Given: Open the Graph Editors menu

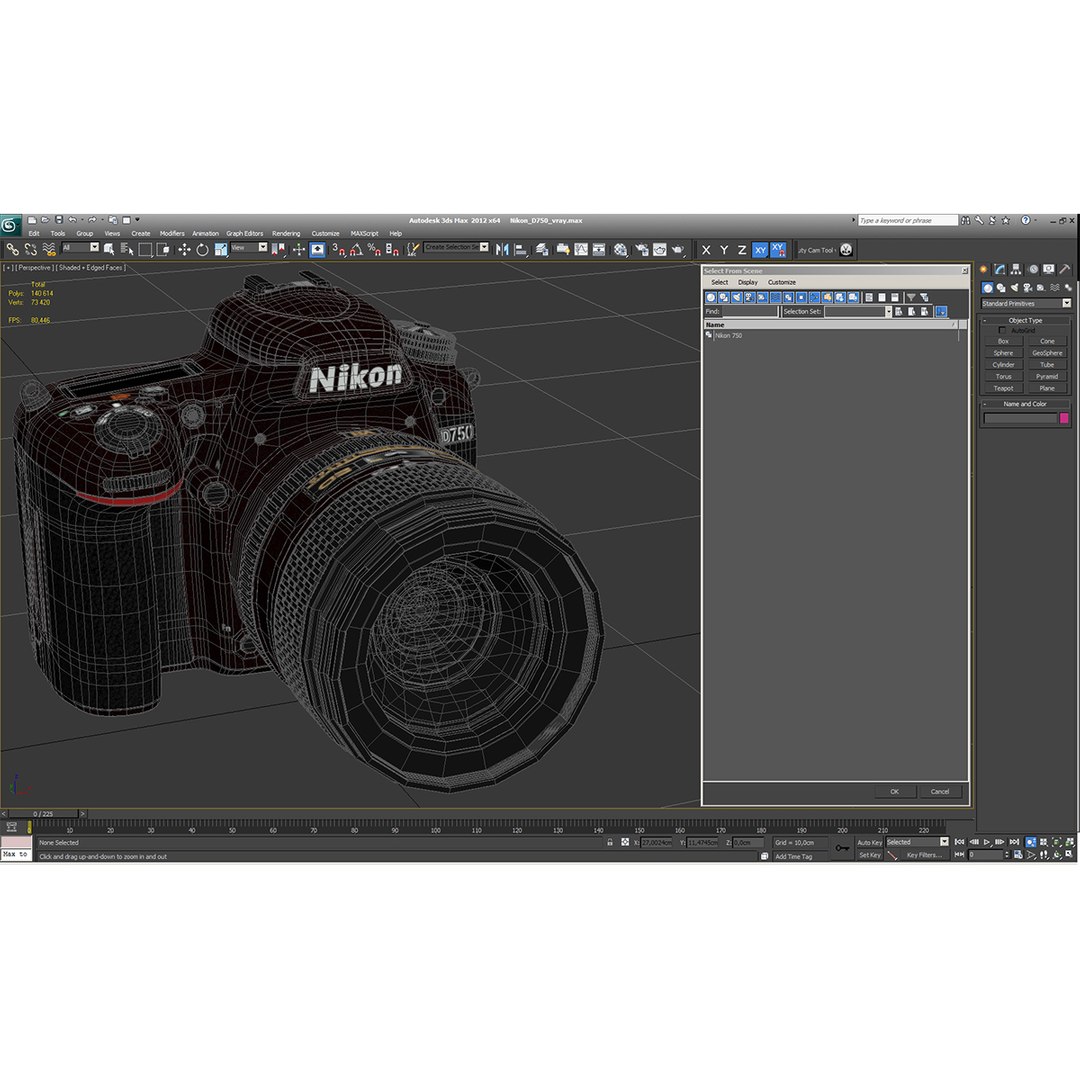Looking at the screenshot, I should coord(245,233).
